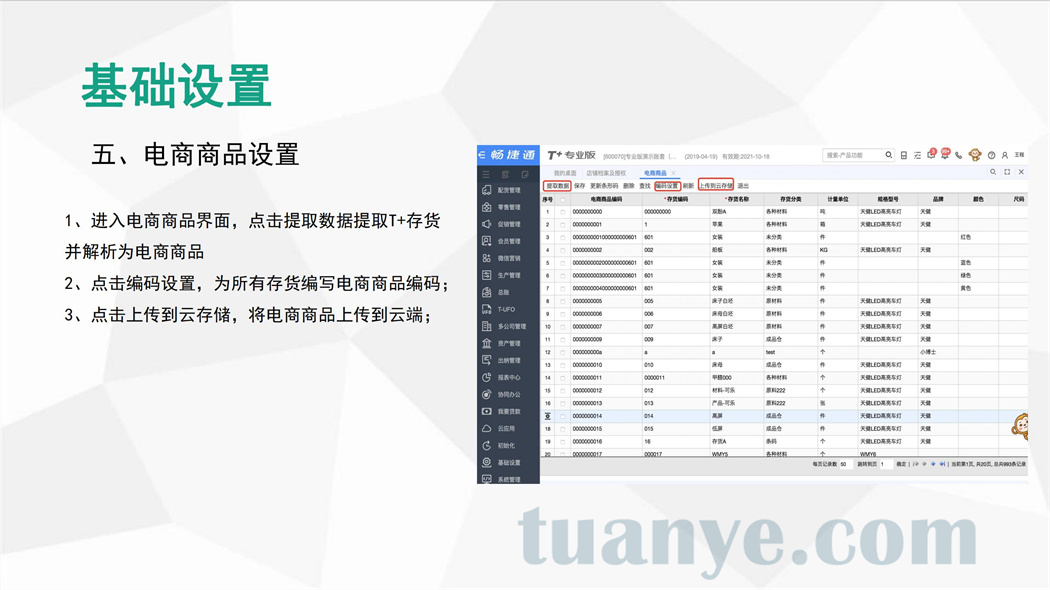
Task: Click the phone support icon
Action: (x=959, y=155)
